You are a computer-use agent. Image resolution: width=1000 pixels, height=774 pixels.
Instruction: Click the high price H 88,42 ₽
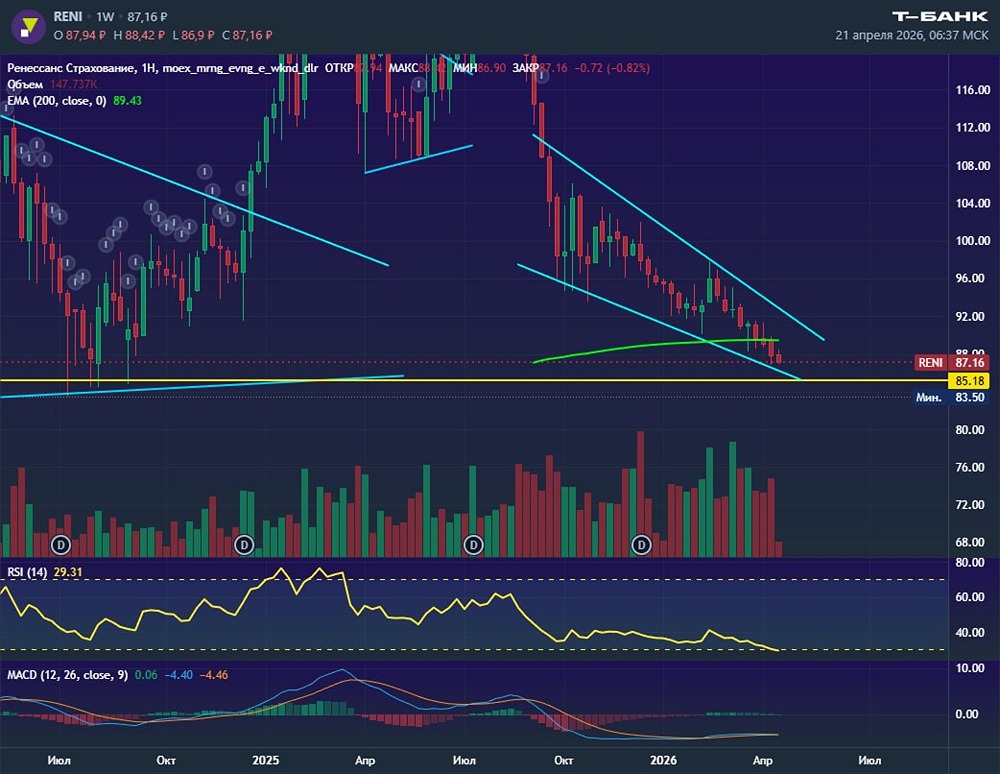tap(139, 35)
